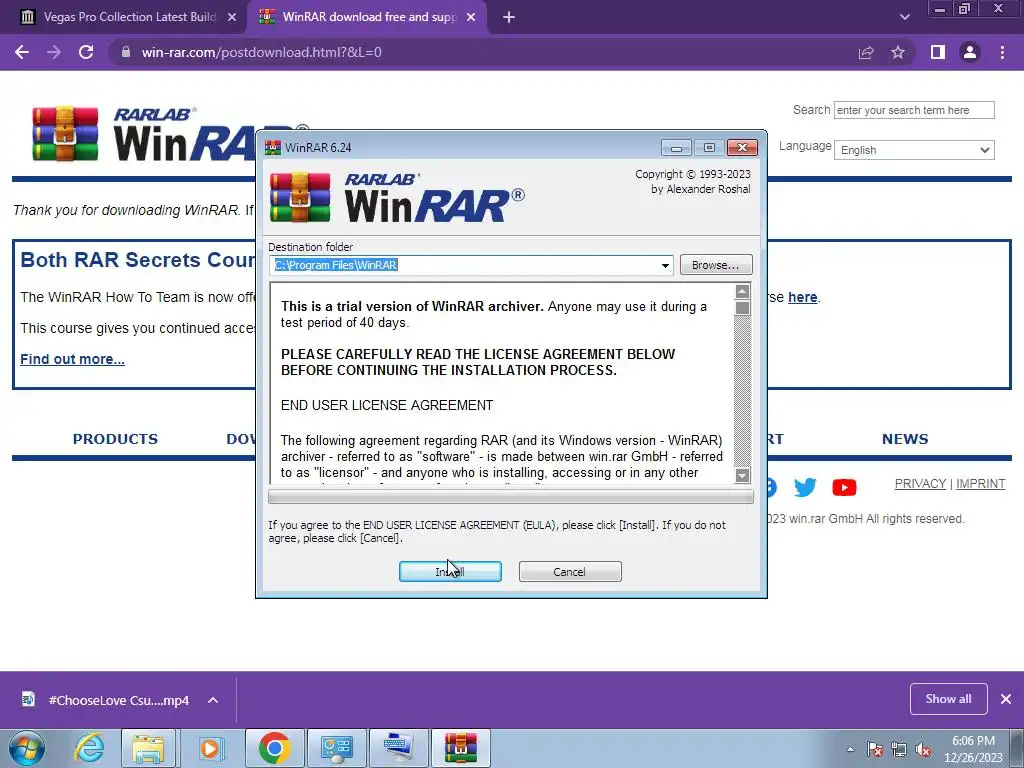This screenshot has height=768, width=1024.
Task: Open Chrome three-dot menu
Action: 1002,52
